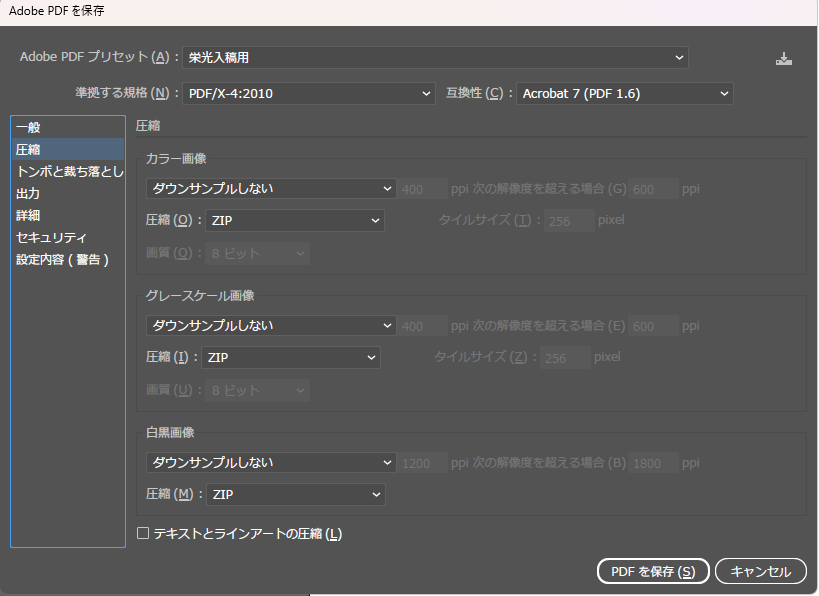Click カラー画像 400 ppi resolution field
Image resolution: width=819 pixels, height=596 pixels.
pyautogui.click(x=423, y=189)
